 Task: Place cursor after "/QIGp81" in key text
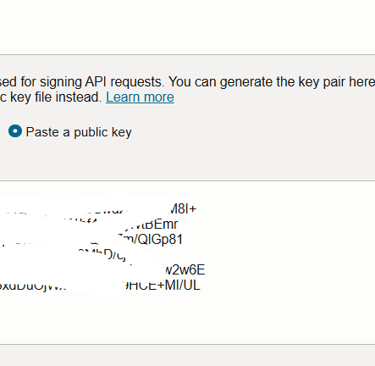click(183, 240)
